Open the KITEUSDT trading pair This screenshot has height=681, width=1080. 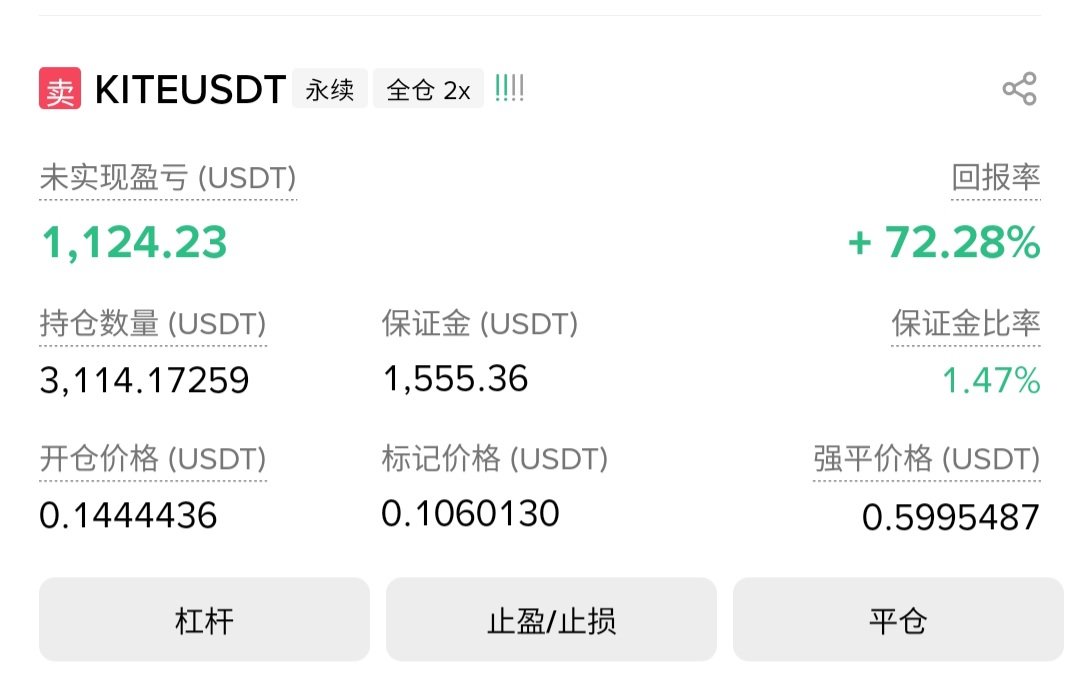point(190,90)
